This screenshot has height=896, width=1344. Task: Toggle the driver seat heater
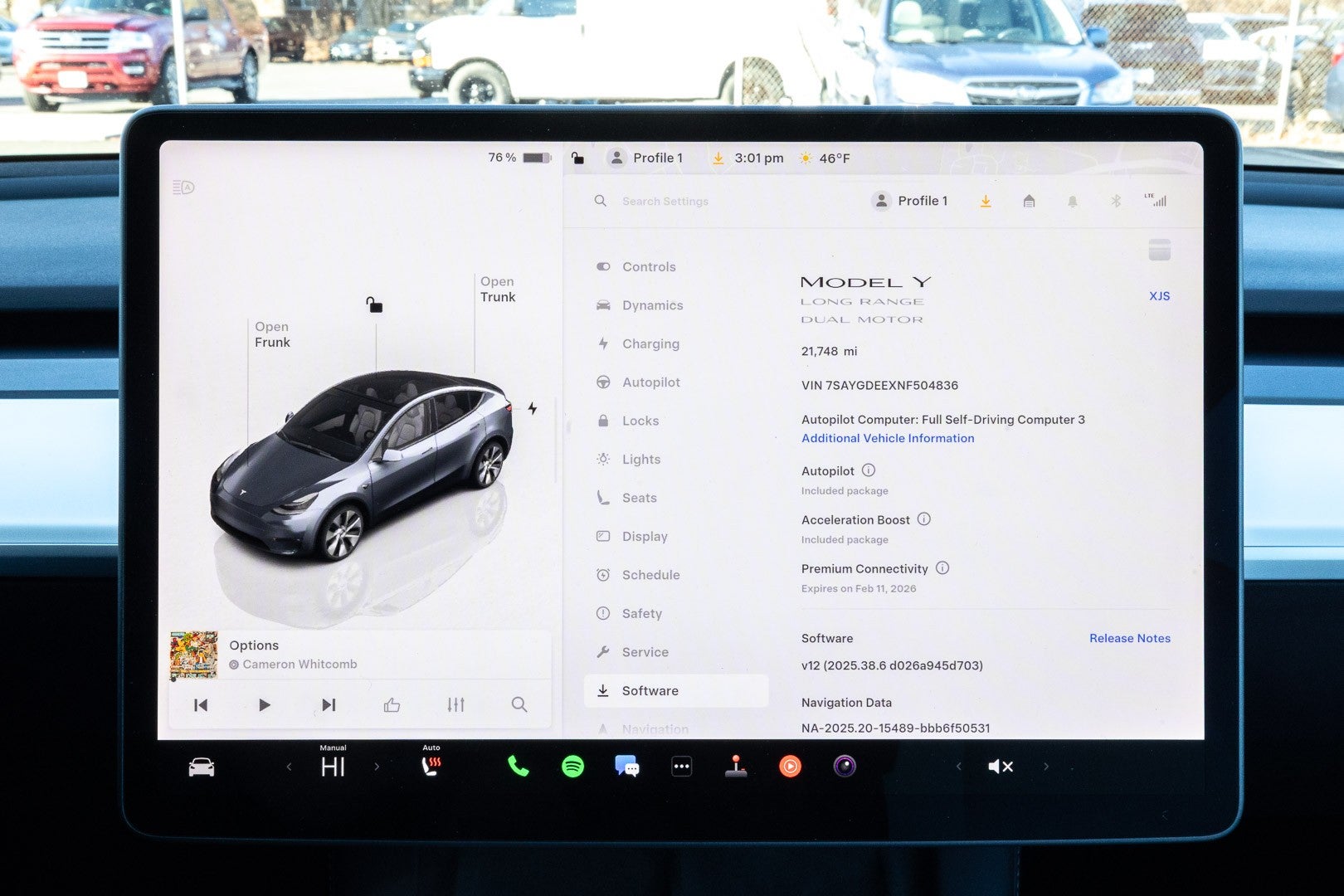tap(431, 766)
